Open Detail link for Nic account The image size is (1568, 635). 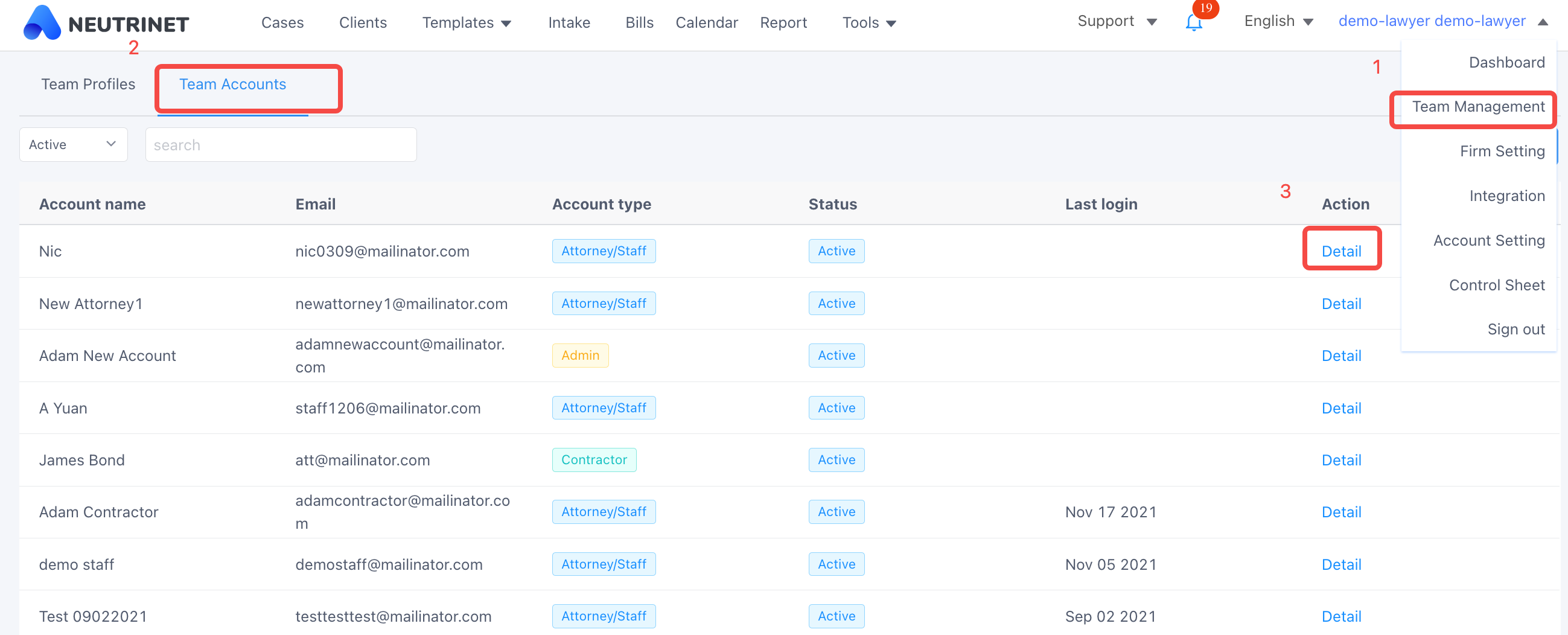[x=1341, y=252]
